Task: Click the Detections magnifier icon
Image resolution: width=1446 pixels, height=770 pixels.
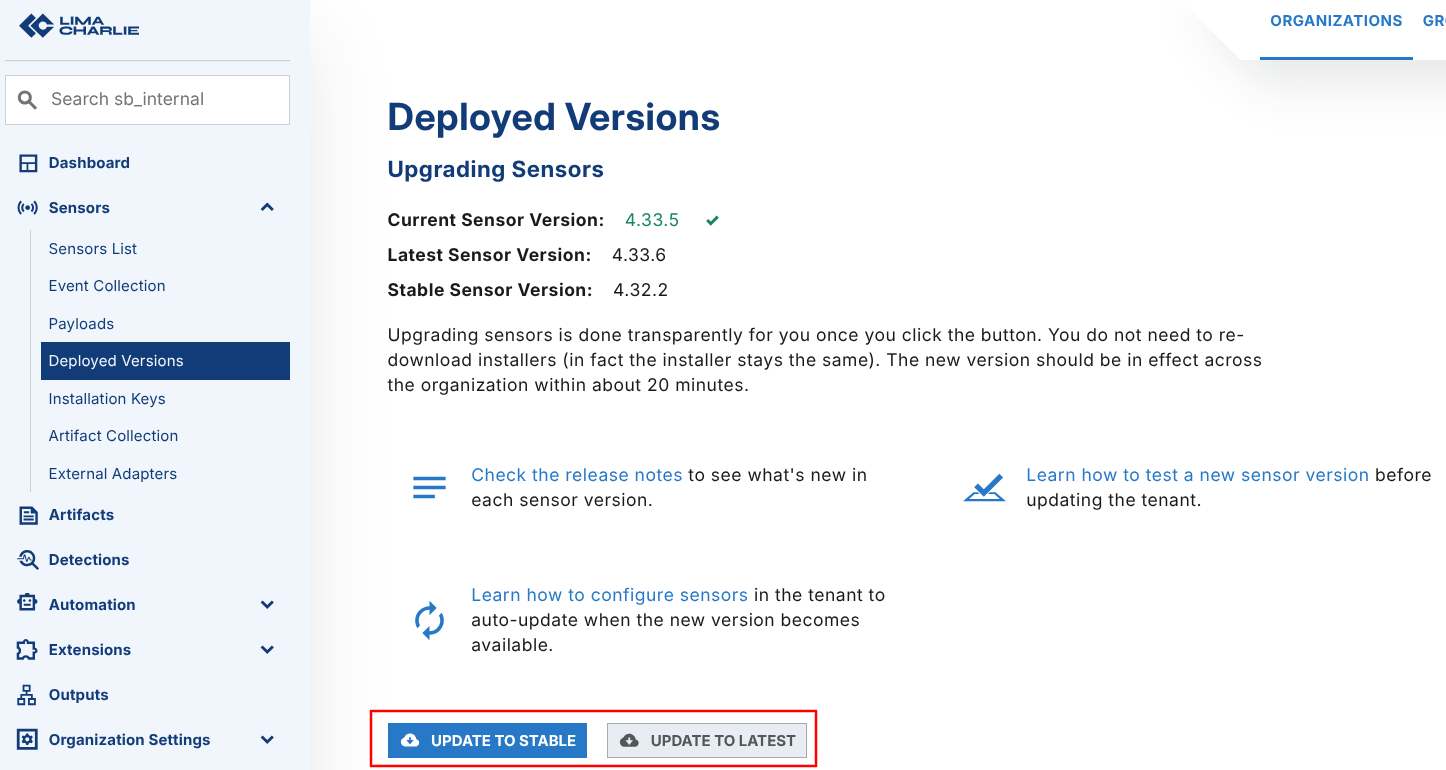Action: click(28, 560)
